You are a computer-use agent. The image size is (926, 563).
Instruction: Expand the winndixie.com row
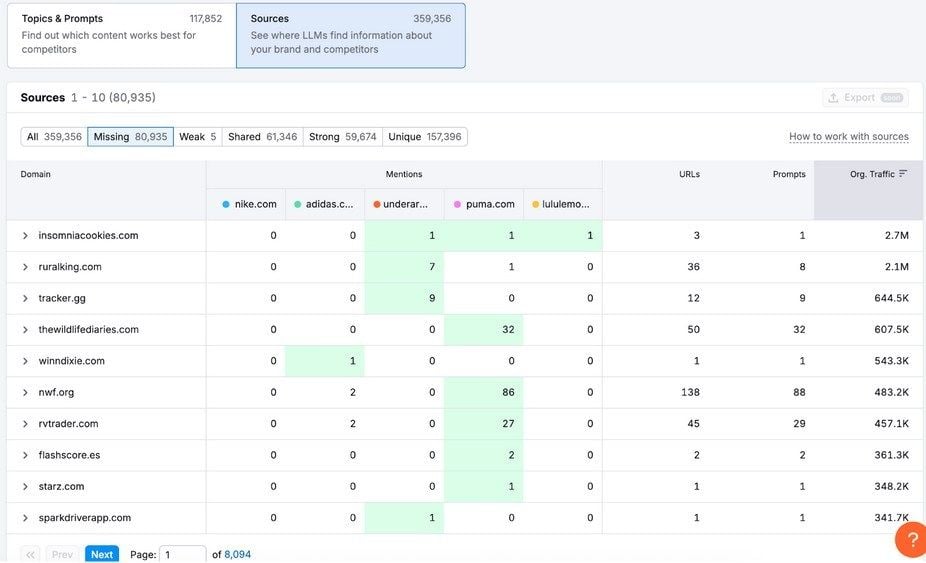[x=25, y=360]
